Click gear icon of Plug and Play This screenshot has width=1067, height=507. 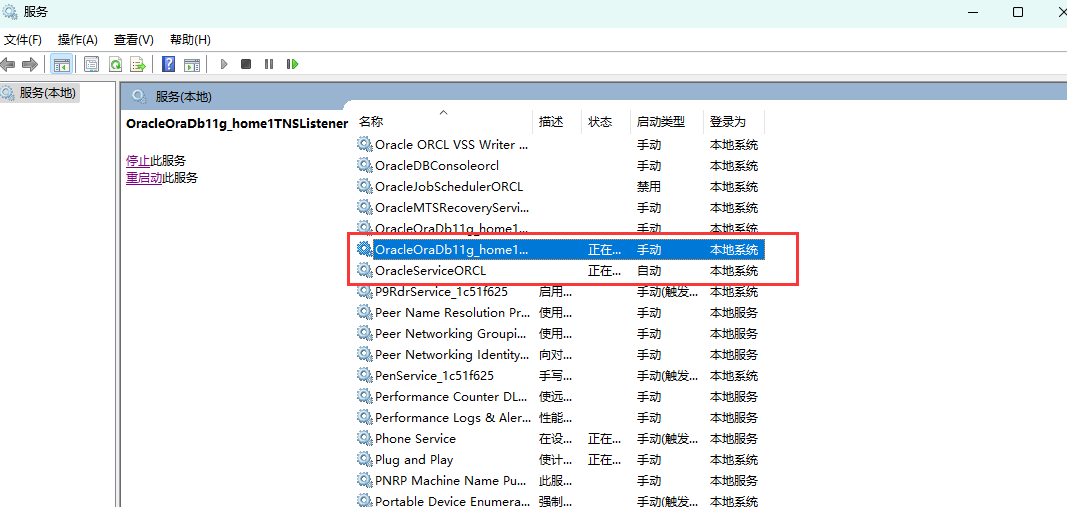pyautogui.click(x=365, y=459)
